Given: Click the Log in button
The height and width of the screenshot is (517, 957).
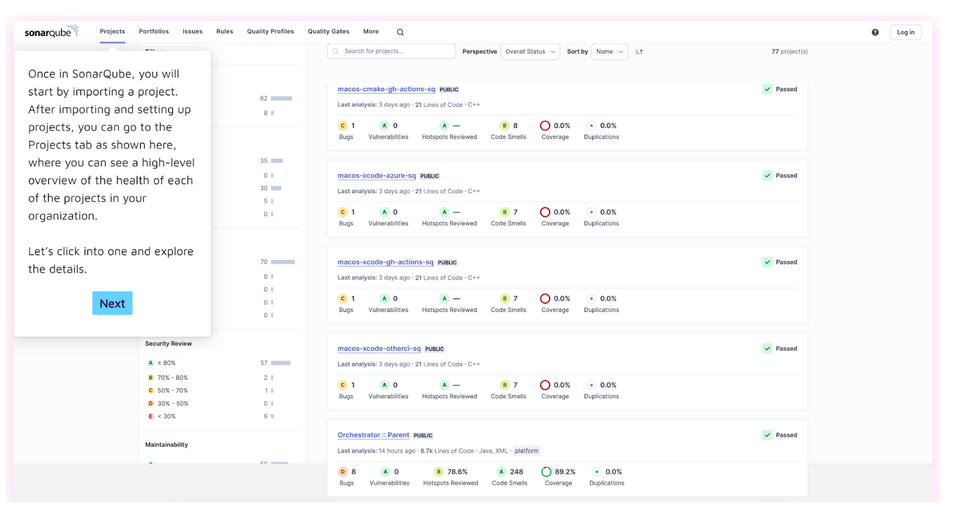Looking at the screenshot, I should 906,32.
